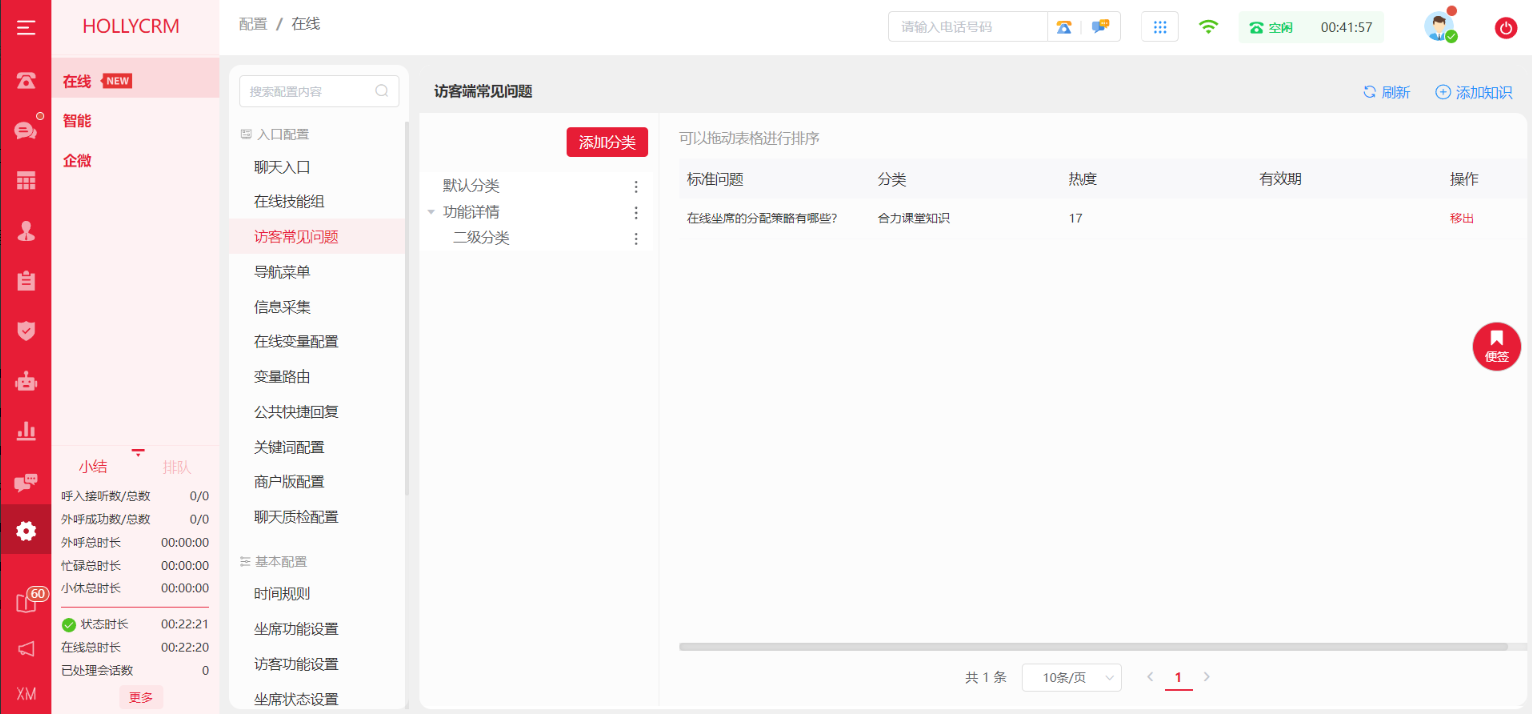Click the search magnifier in the config search box
This screenshot has height=714, width=1532.
tap(382, 91)
